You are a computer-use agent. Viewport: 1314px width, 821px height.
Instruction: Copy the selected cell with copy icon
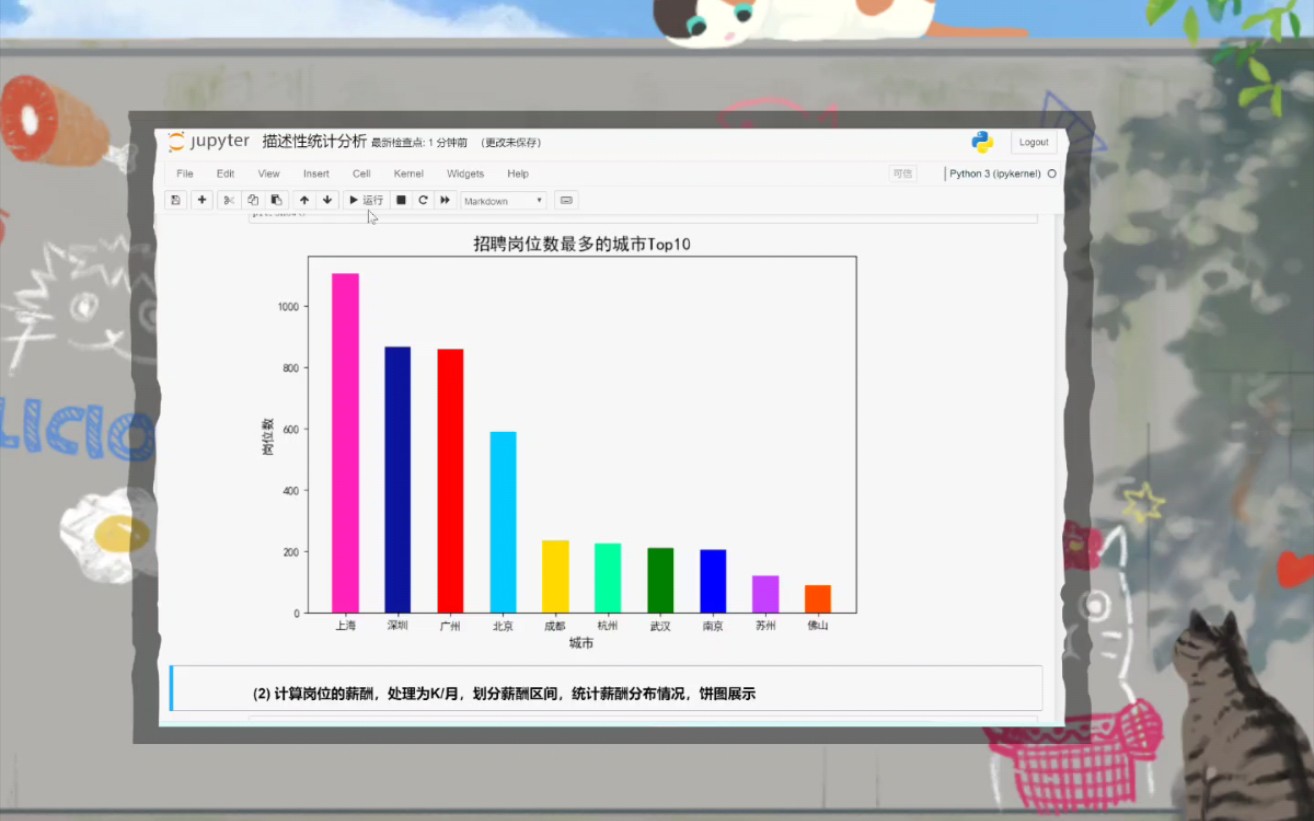coord(253,200)
